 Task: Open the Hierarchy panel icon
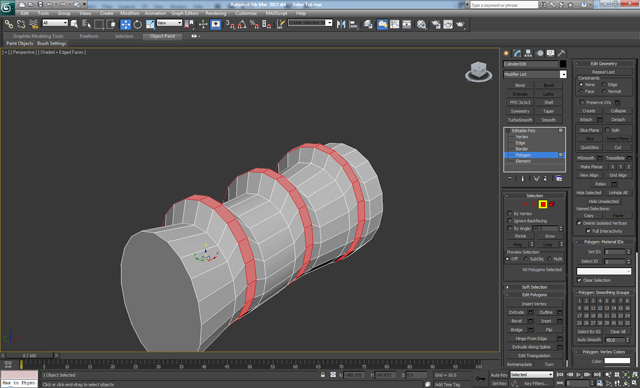click(x=529, y=53)
